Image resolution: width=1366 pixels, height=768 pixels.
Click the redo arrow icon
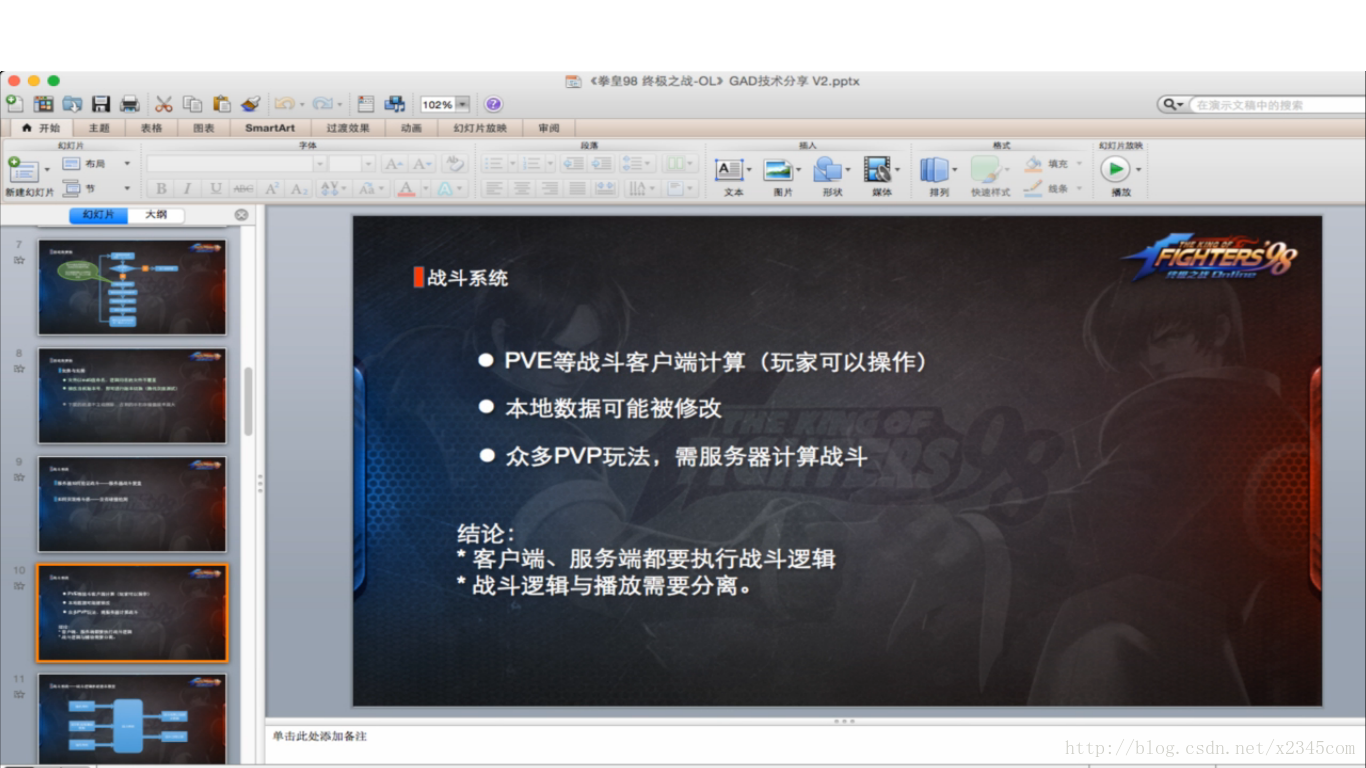[322, 104]
